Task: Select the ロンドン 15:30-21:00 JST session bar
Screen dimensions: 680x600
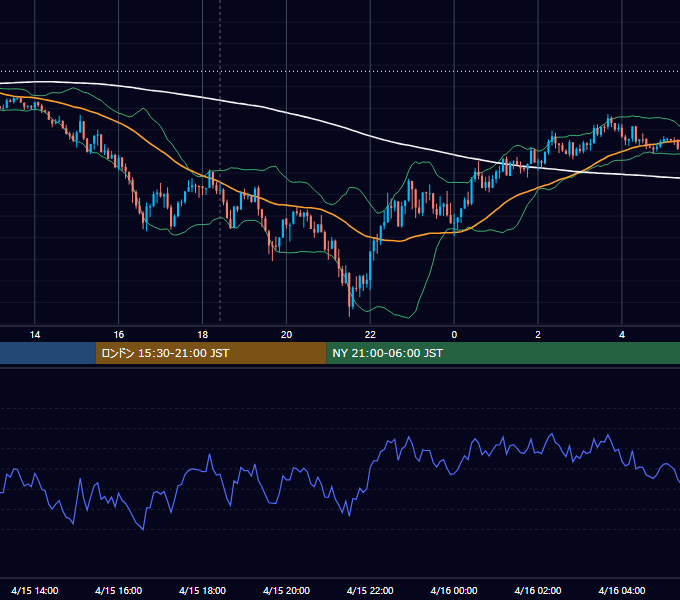Action: point(211,353)
